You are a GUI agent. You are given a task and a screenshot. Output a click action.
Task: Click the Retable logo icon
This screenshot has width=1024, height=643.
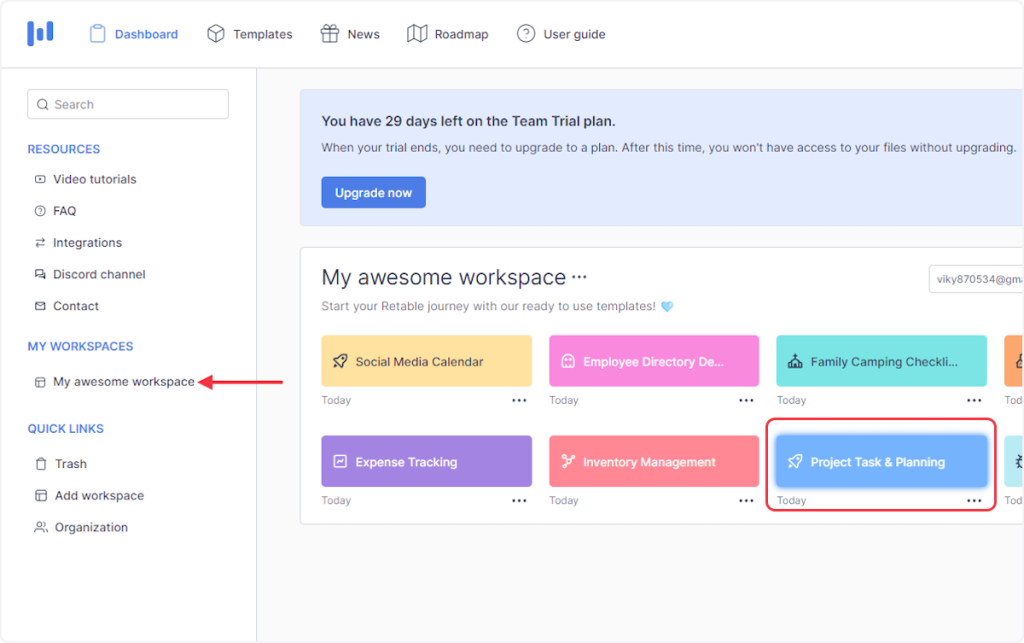(40, 33)
